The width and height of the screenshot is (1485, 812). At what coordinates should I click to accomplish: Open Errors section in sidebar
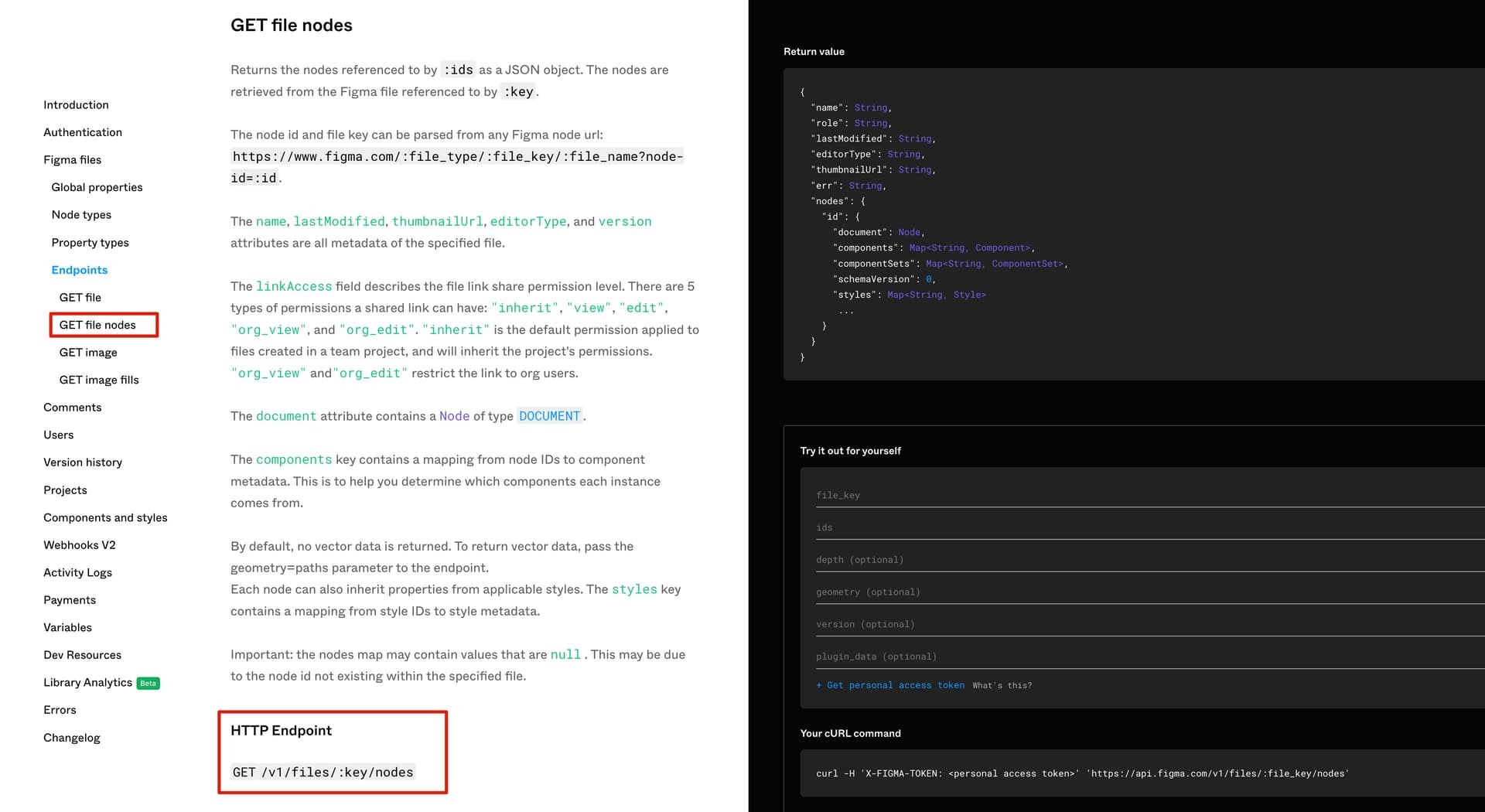click(x=60, y=710)
